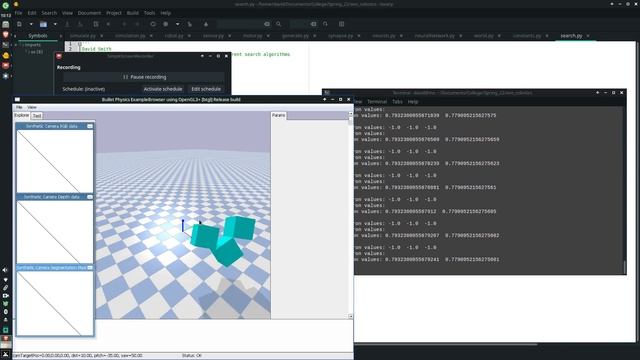This screenshot has width=640, height=360.
Task: Click the volume speaker icon in the system tray
Action: (5, 270)
